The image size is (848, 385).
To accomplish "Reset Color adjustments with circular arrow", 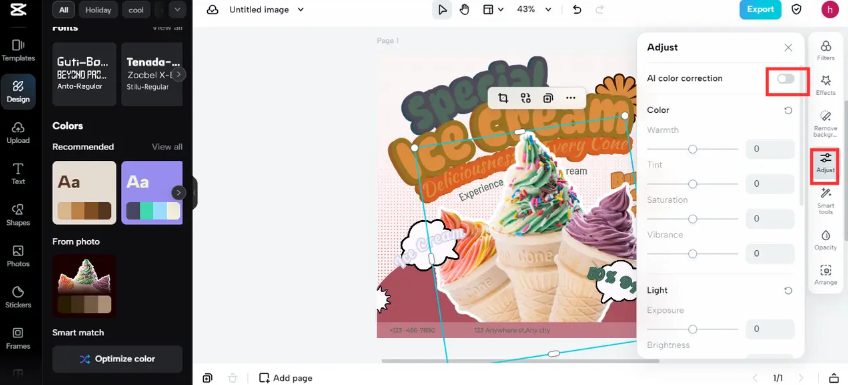I will coord(788,110).
